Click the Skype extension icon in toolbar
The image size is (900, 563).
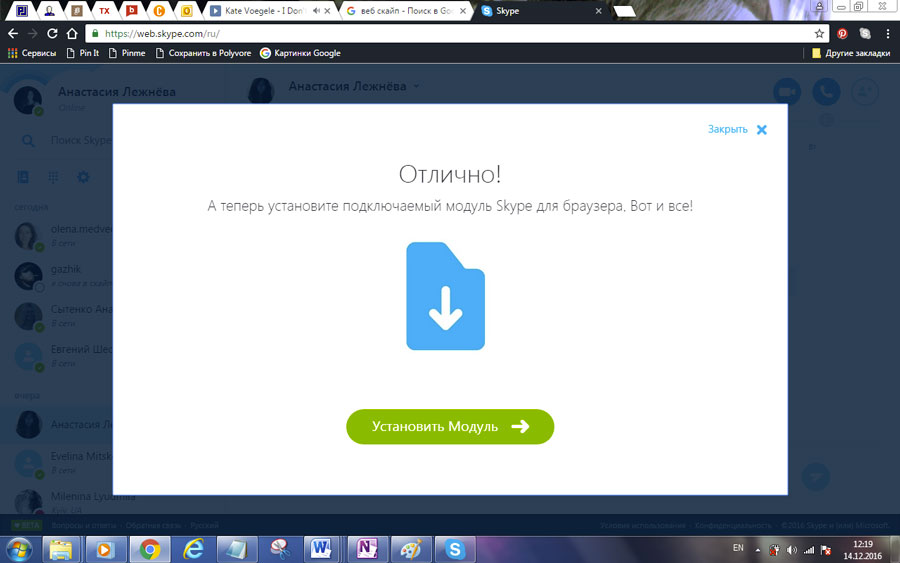click(865, 33)
